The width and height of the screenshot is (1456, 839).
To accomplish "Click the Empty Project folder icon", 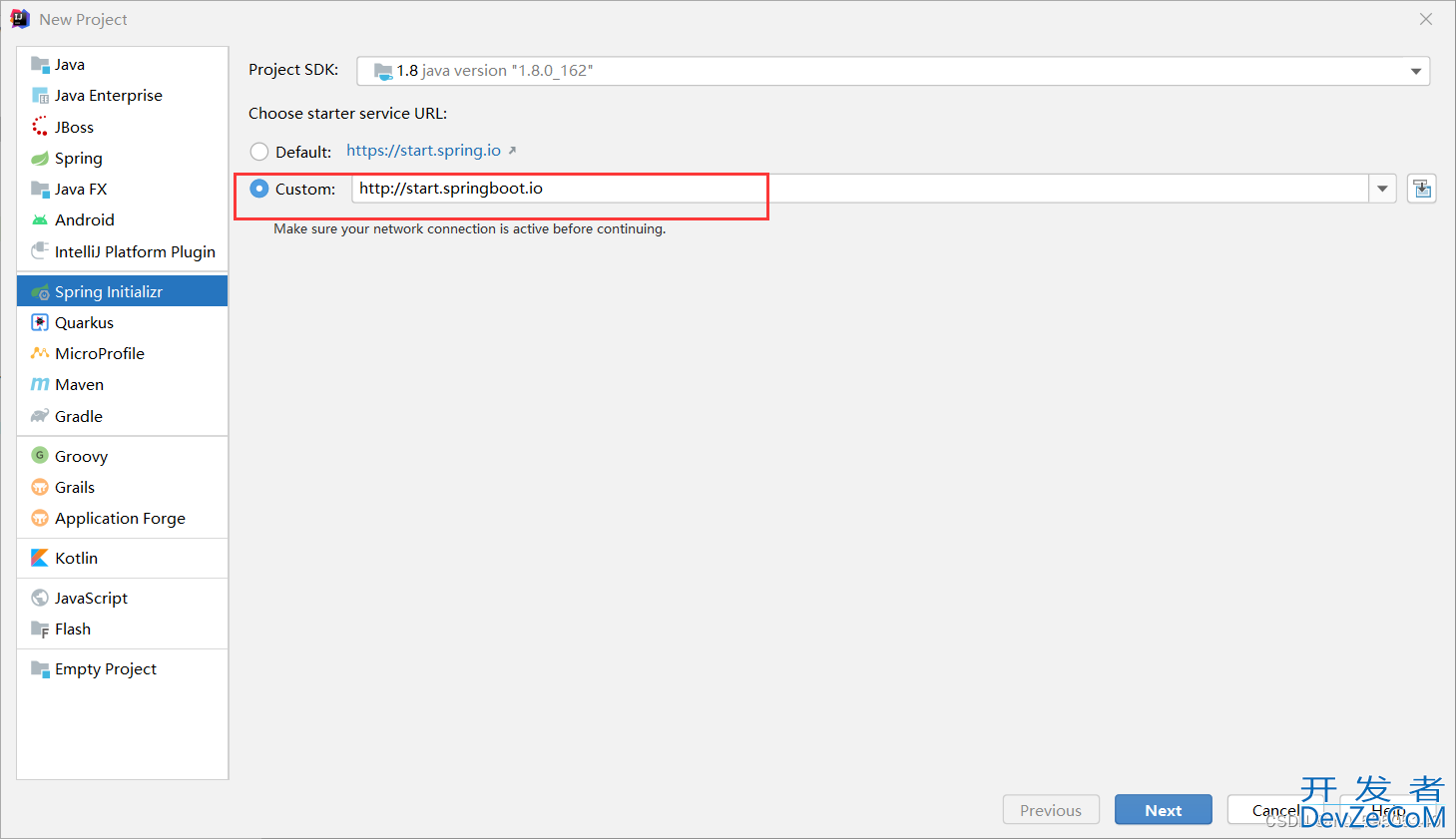I will tap(40, 668).
